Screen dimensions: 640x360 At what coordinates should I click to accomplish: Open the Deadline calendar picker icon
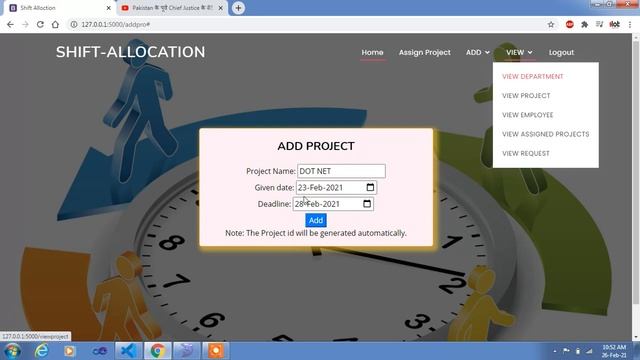(367, 204)
